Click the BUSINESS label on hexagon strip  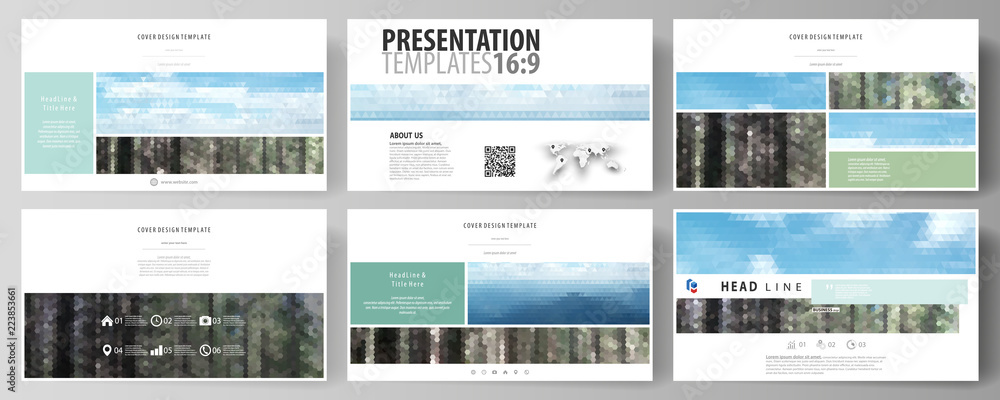pos(827,309)
